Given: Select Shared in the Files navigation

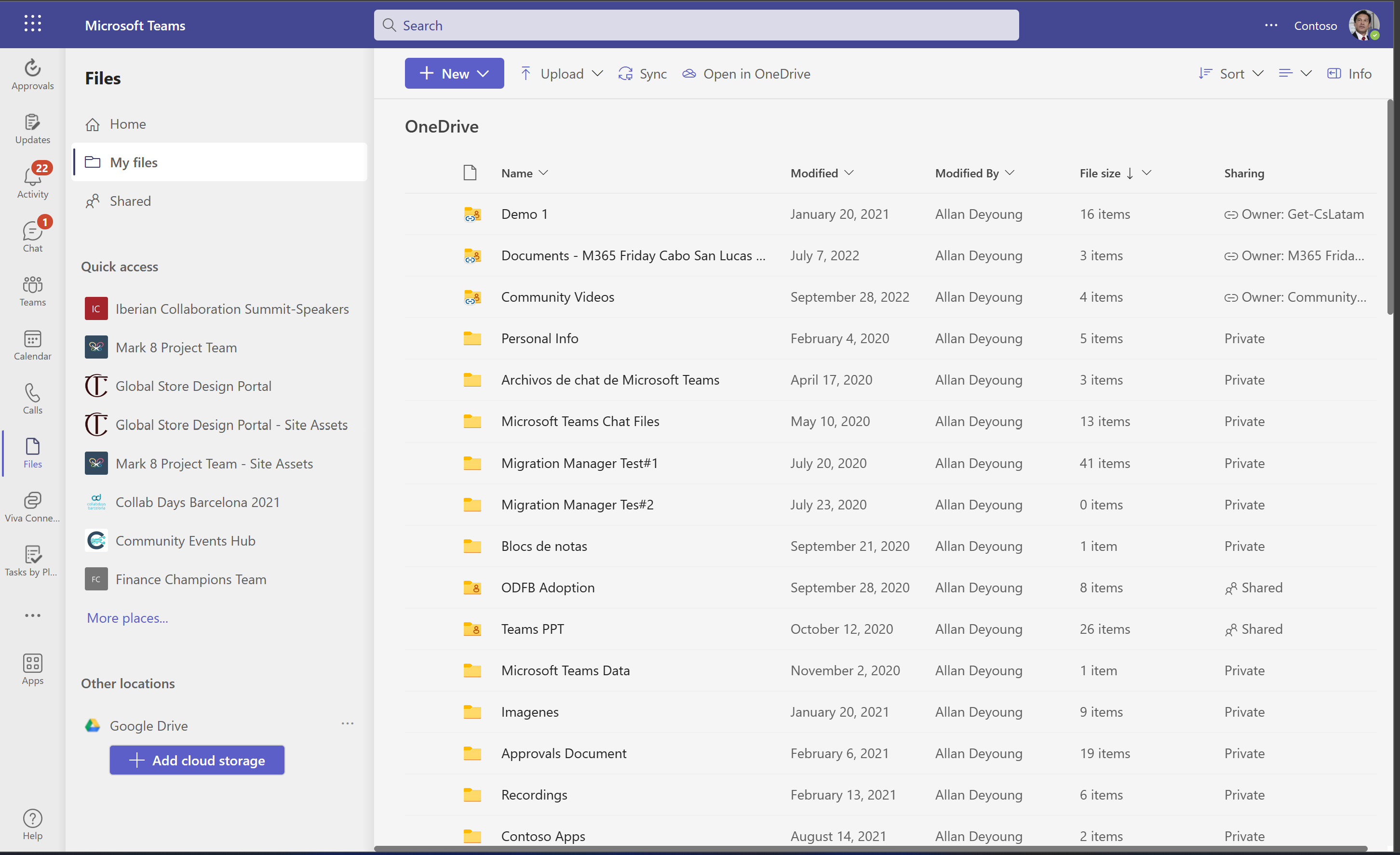Looking at the screenshot, I should (x=130, y=201).
